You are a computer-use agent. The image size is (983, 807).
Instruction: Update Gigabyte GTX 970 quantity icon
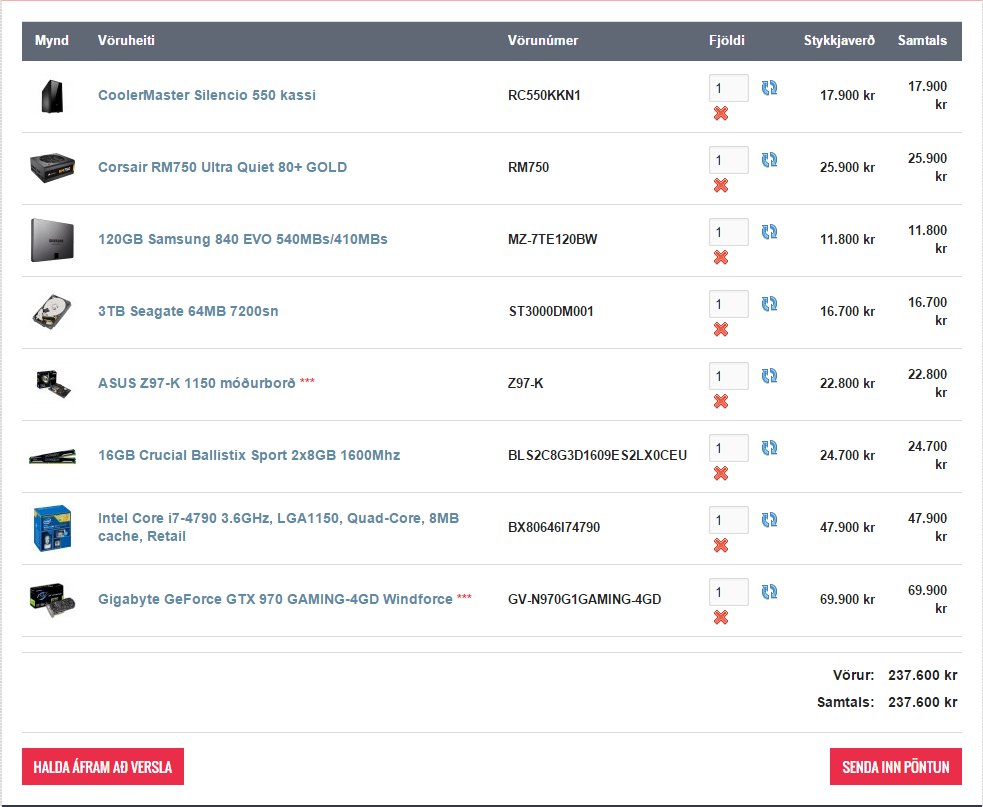coord(769,592)
